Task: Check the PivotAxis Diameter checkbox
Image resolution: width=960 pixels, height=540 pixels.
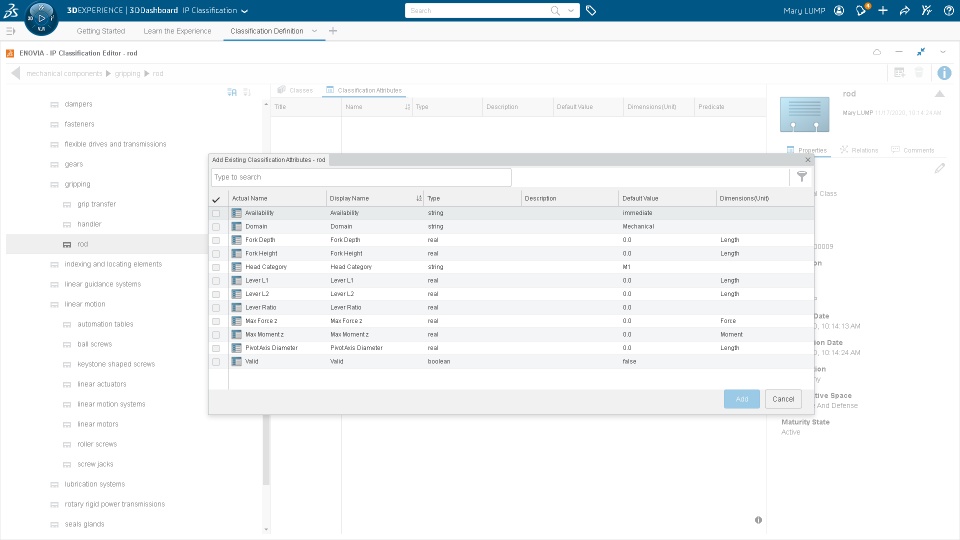Action: click(x=216, y=348)
